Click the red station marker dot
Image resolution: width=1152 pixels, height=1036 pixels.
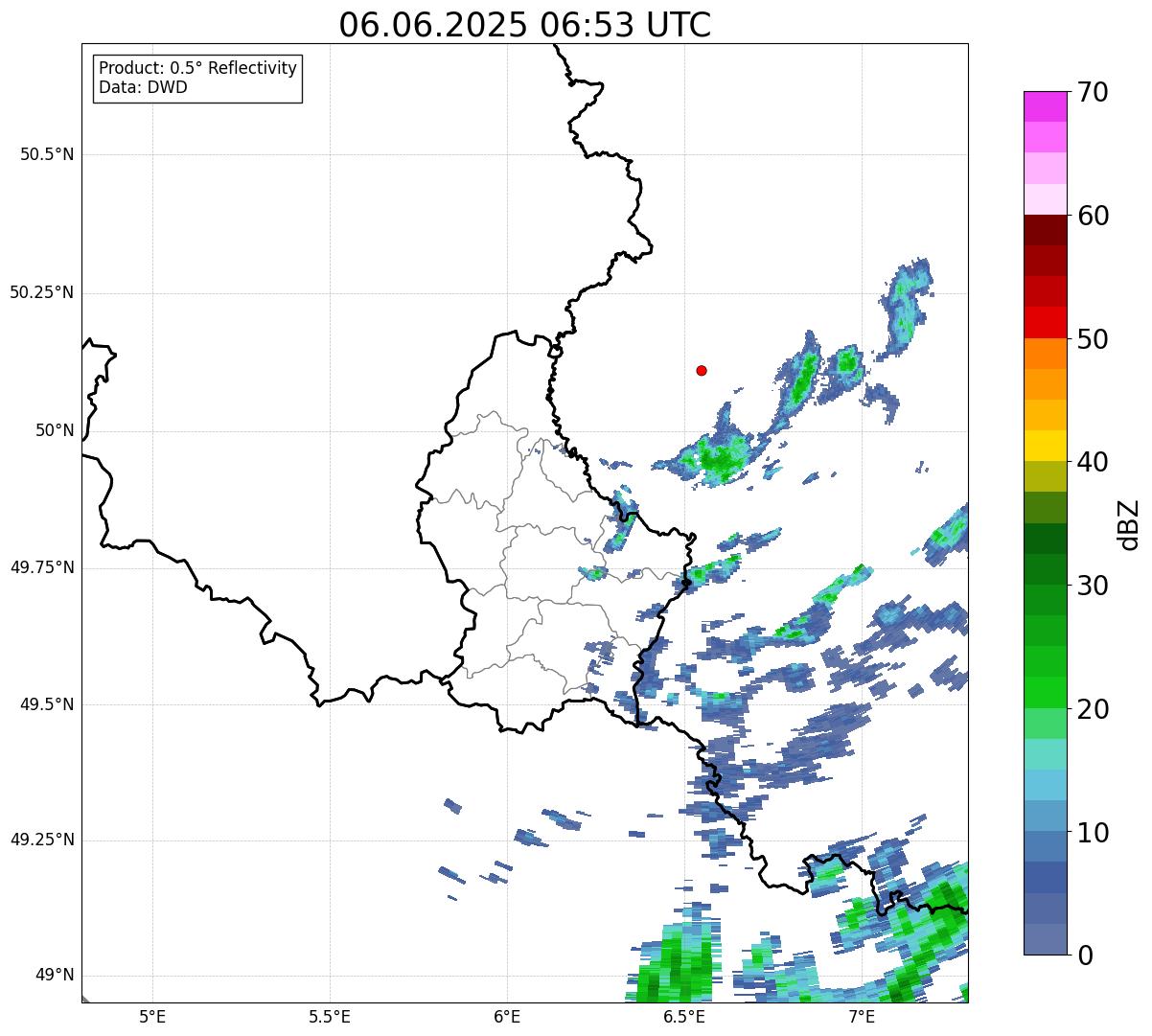pyautogui.click(x=702, y=370)
